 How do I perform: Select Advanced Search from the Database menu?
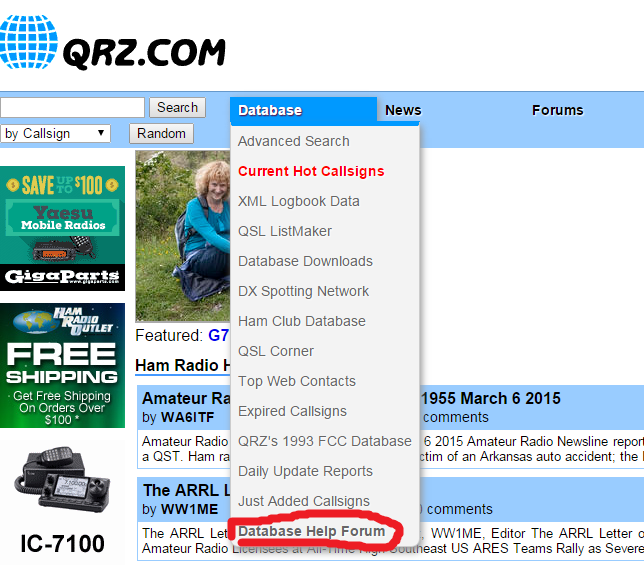click(294, 141)
